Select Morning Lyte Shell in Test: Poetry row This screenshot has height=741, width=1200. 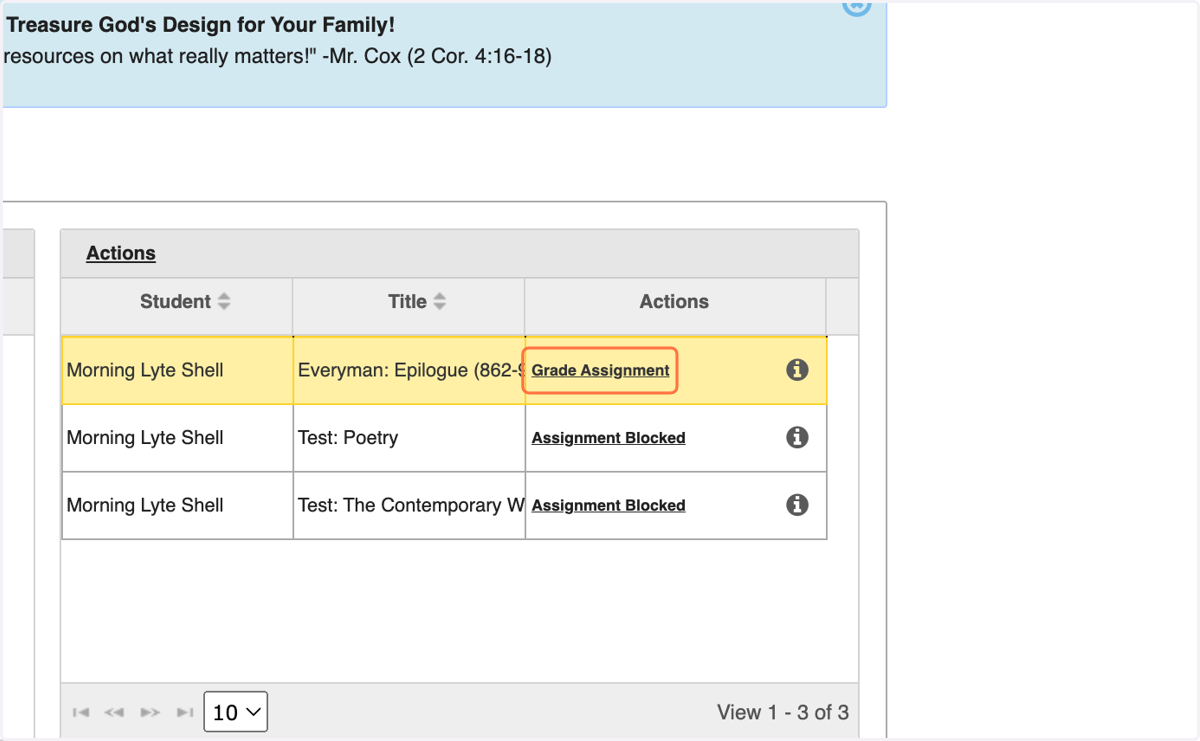click(145, 437)
